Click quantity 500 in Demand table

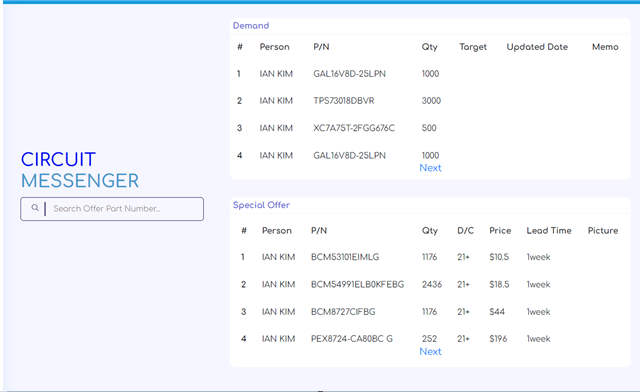point(429,128)
